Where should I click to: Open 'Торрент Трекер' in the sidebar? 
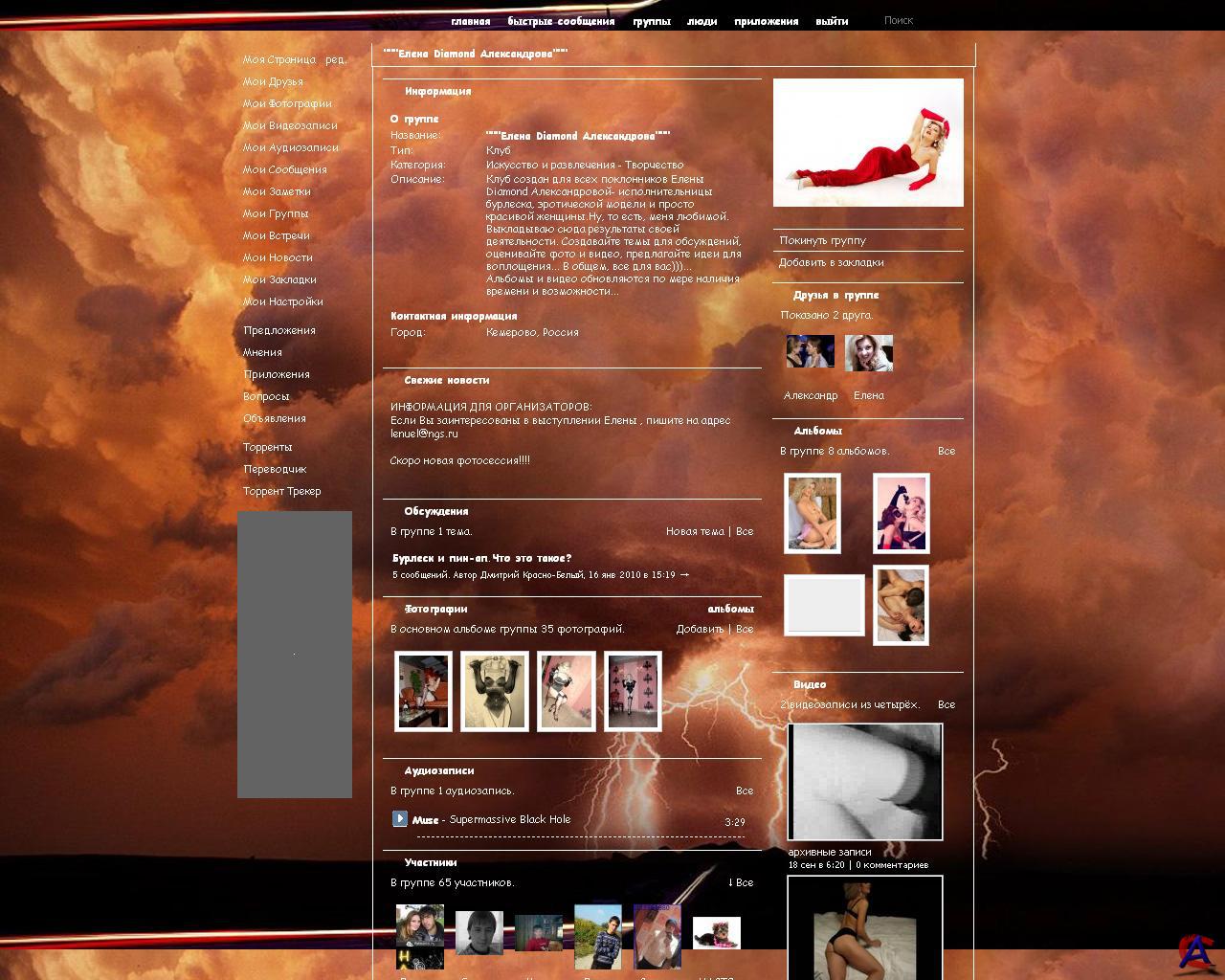281,491
